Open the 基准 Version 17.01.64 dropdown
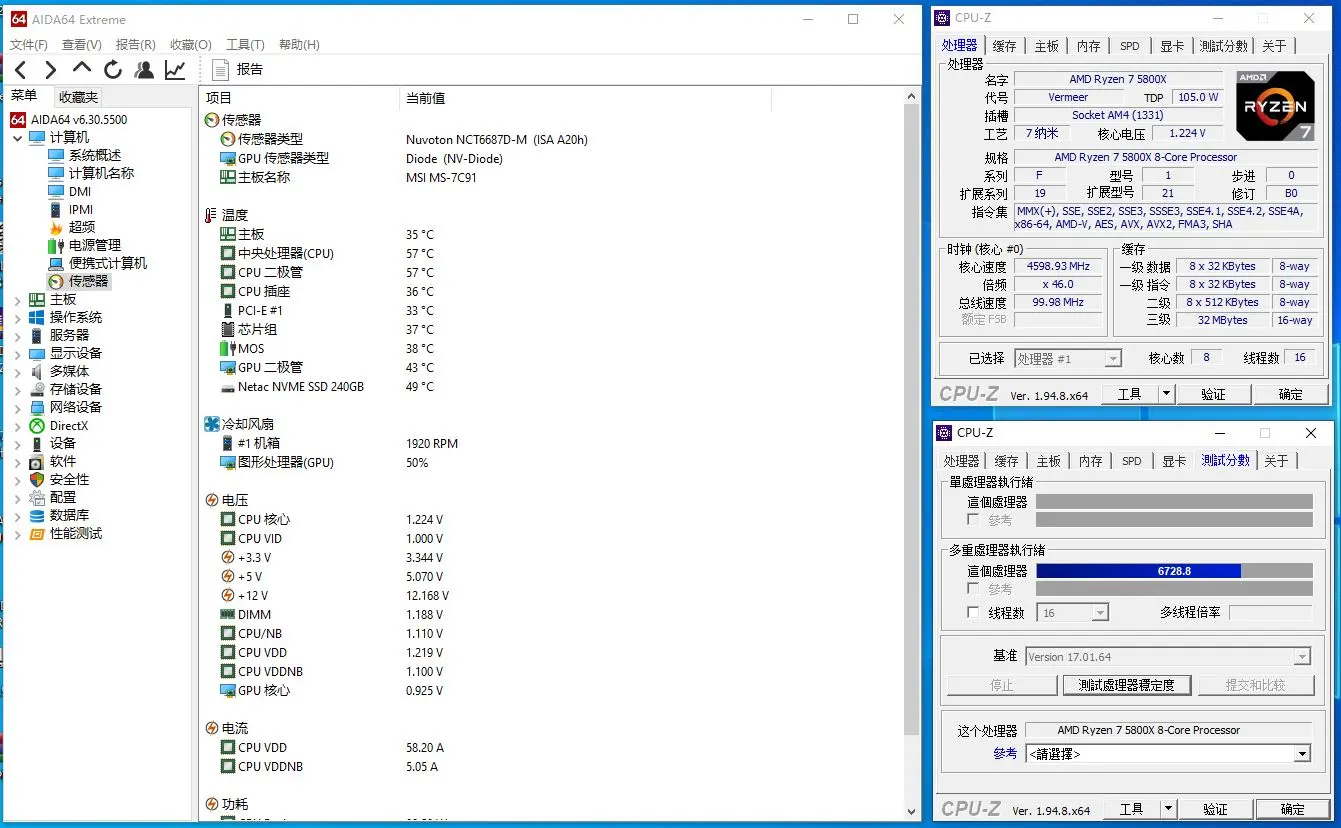The image size is (1341, 828). 1168,657
